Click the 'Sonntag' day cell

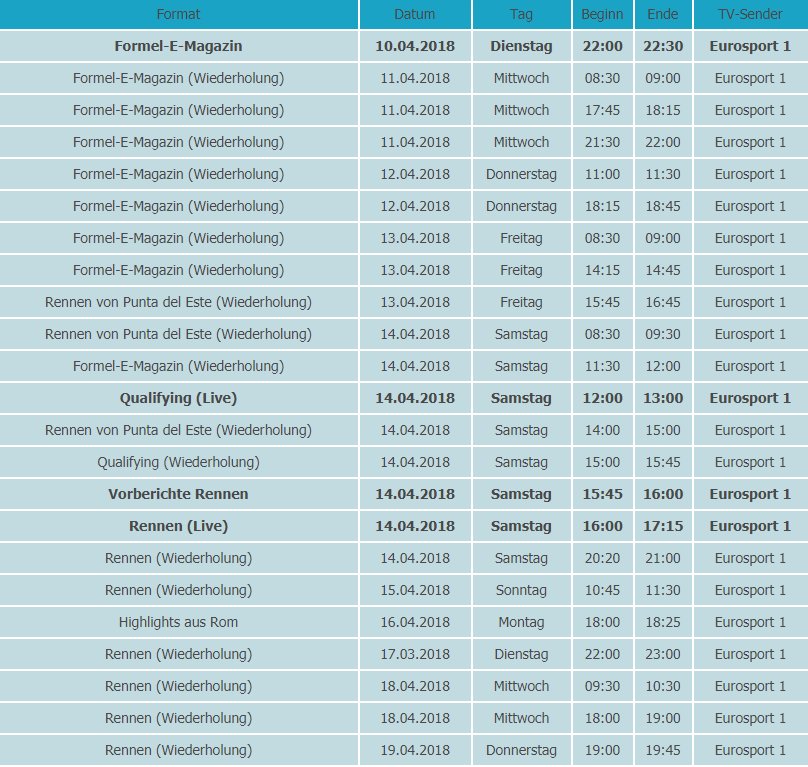pos(521,590)
